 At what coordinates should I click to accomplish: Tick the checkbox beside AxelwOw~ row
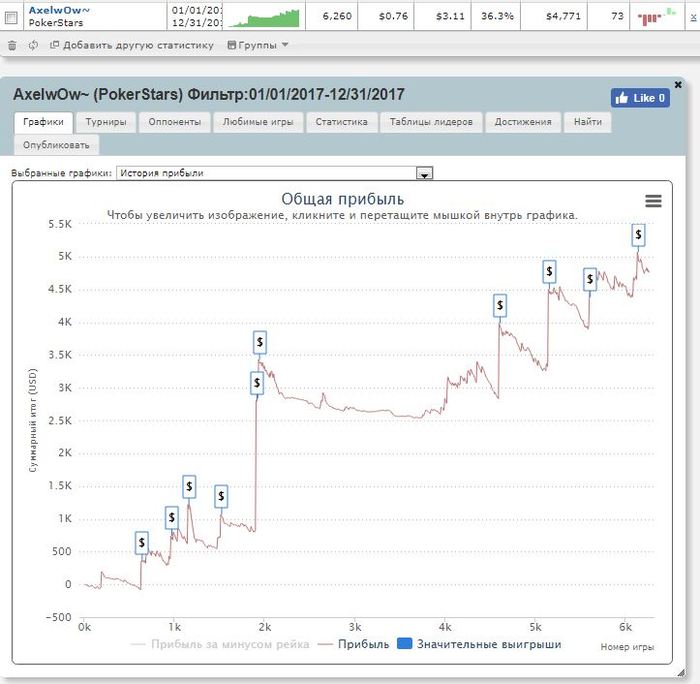click(11, 17)
